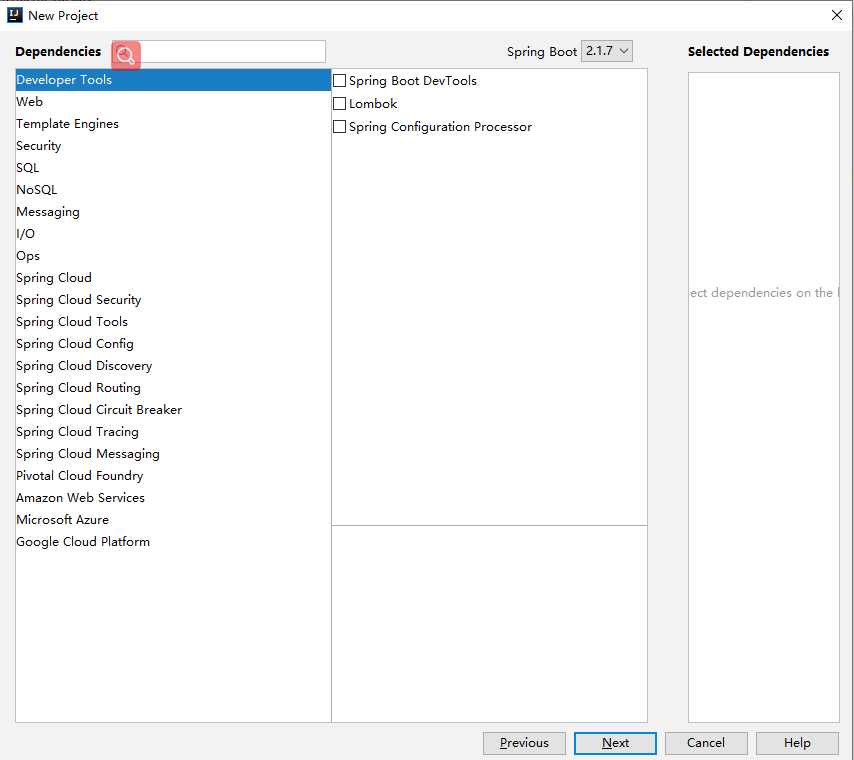
Task: Close the New Project dialog
Action: (x=837, y=15)
